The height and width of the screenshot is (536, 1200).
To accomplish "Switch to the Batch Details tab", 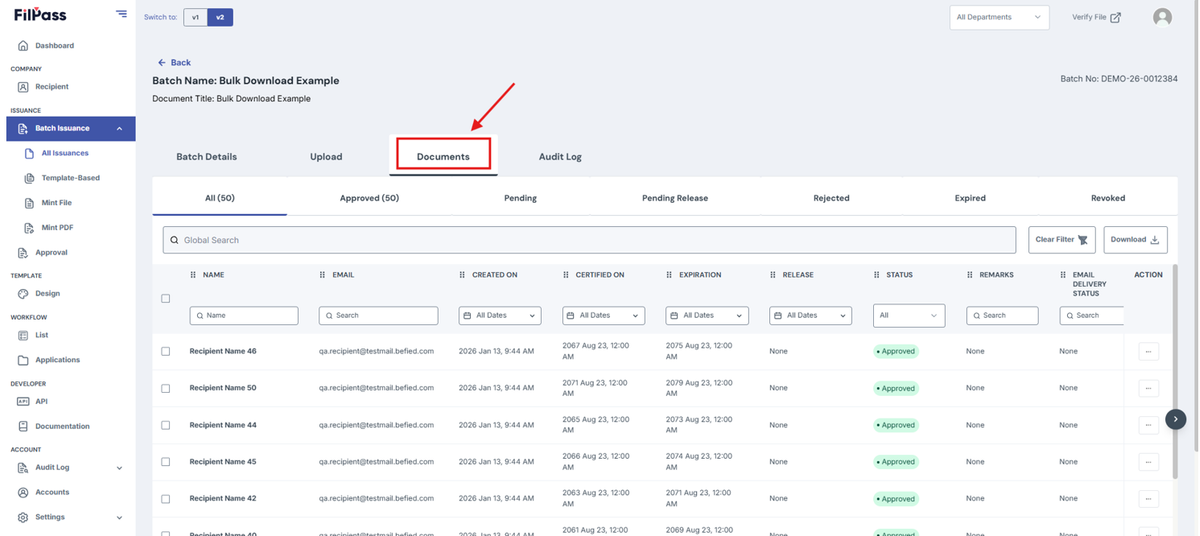I will click(x=207, y=157).
